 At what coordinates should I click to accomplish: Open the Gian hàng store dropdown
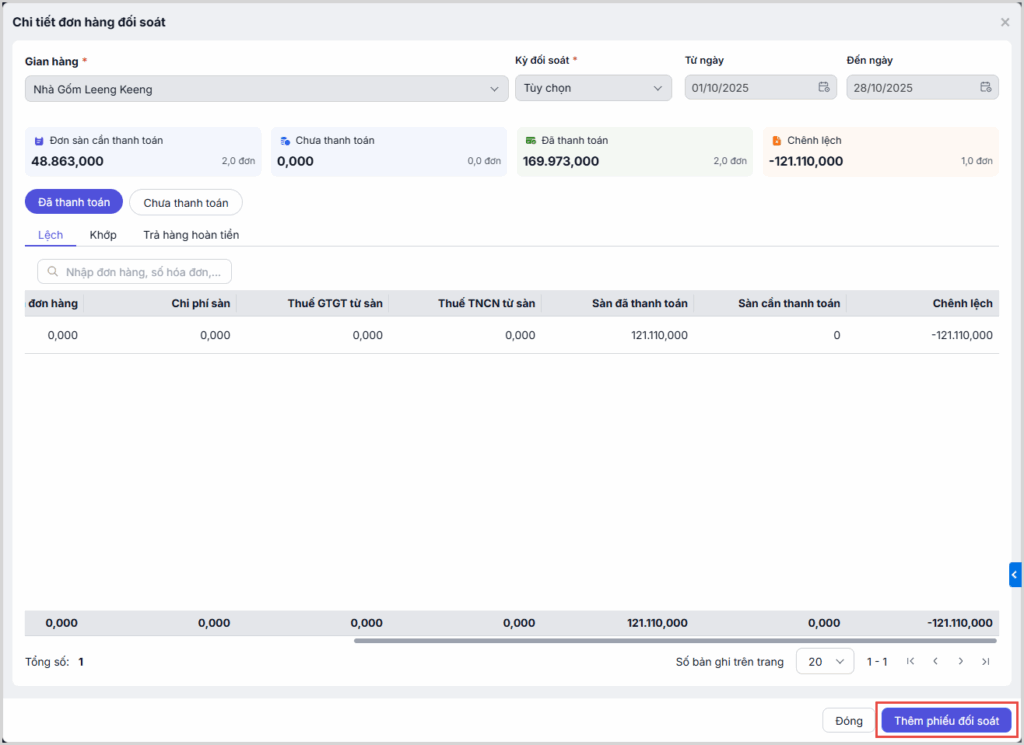[x=267, y=89]
